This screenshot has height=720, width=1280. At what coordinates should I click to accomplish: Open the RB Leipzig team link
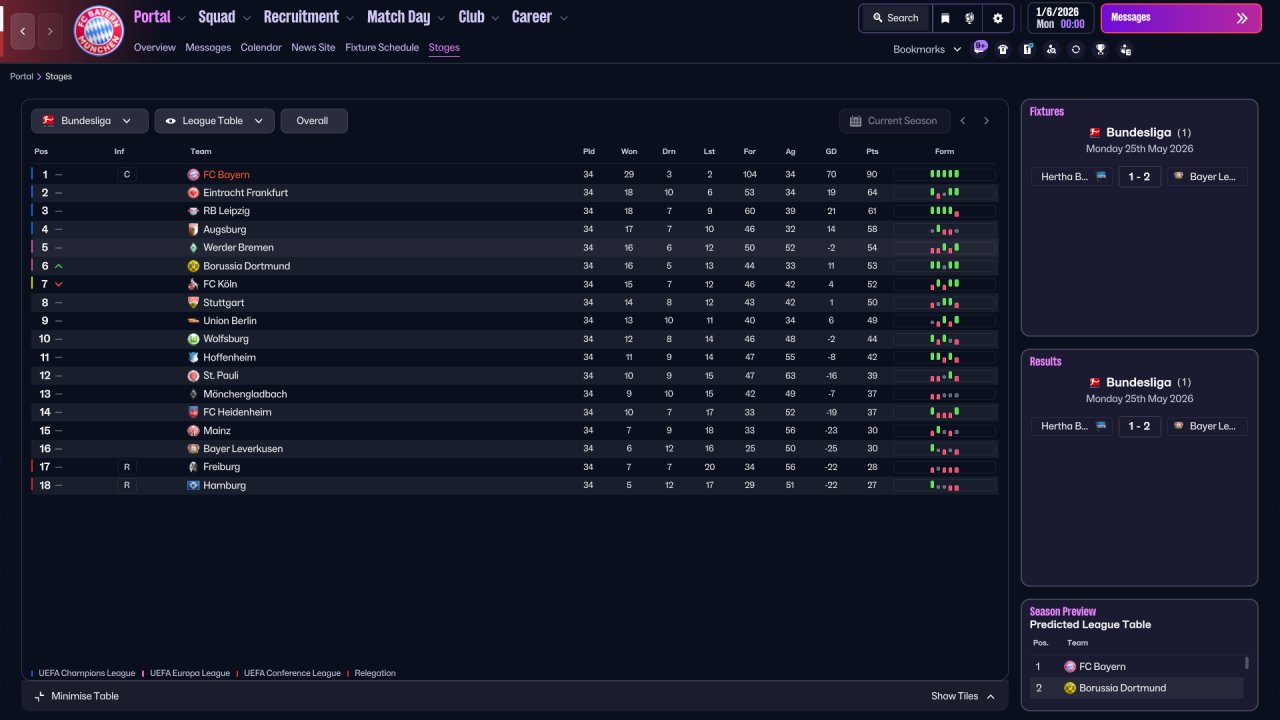[x=226, y=211]
